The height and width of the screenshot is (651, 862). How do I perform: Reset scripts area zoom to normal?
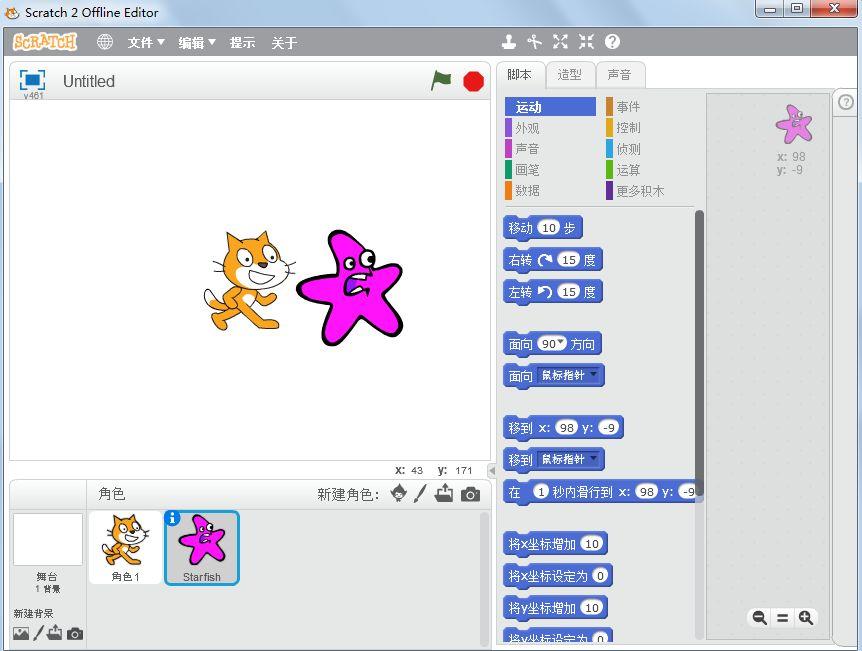click(x=782, y=617)
